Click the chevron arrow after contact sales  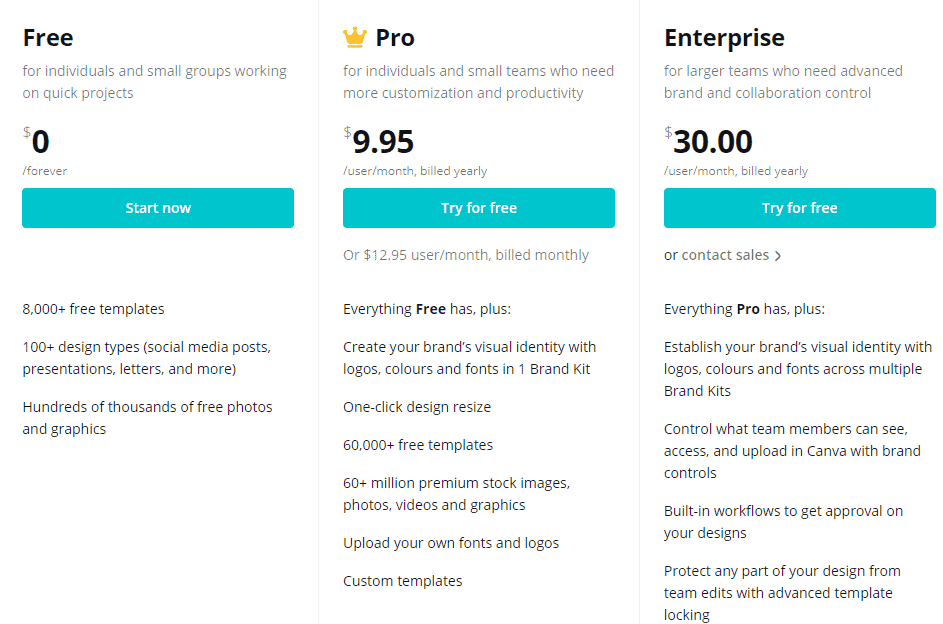tap(778, 256)
